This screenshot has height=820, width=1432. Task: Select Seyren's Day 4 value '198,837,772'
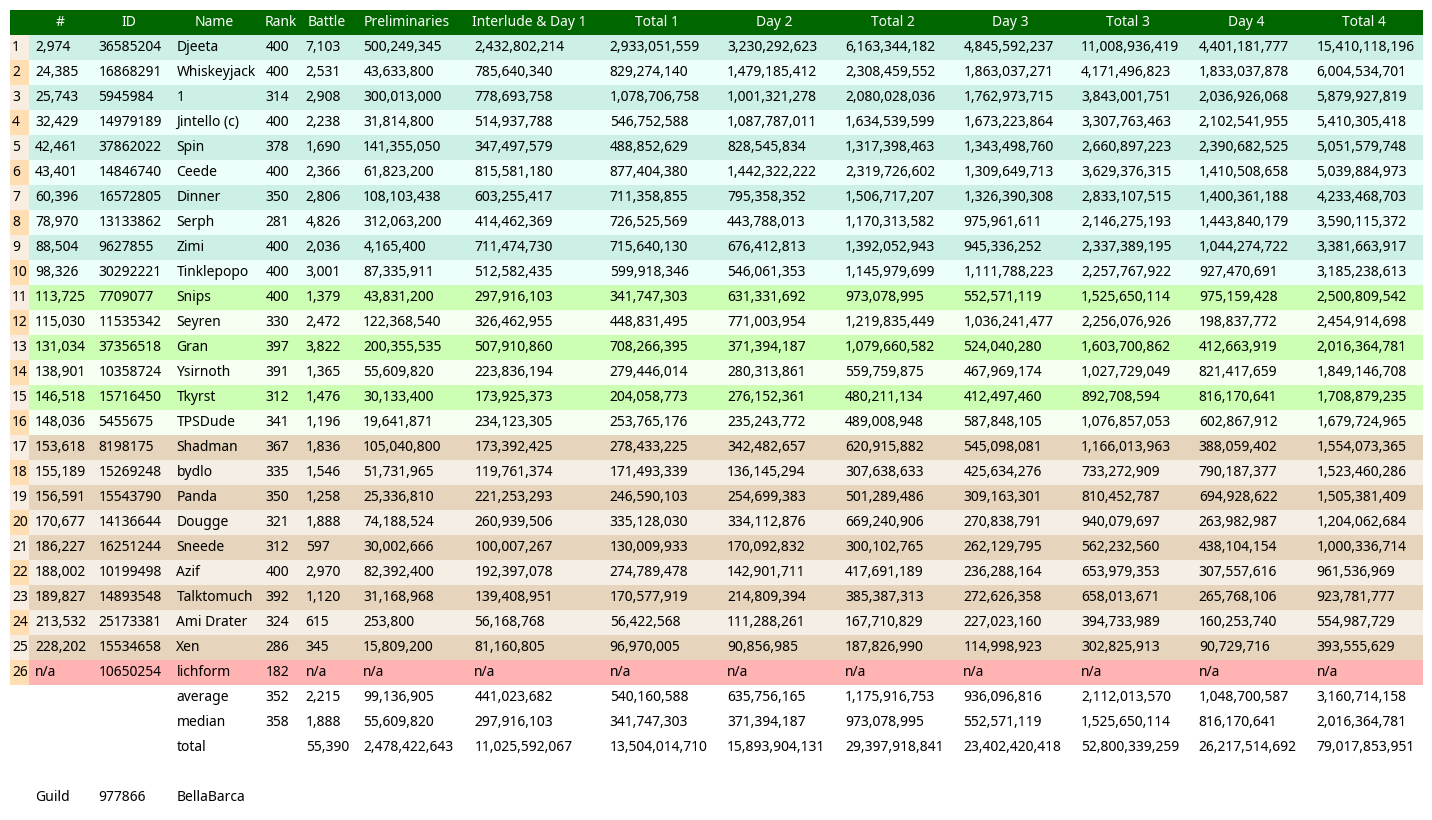click(1238, 321)
